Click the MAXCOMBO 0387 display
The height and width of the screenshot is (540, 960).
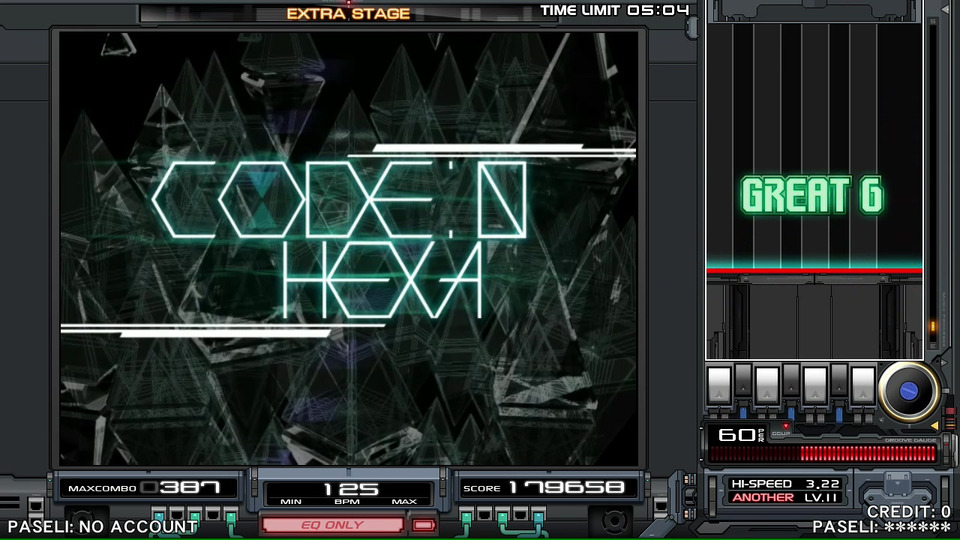coord(144,488)
